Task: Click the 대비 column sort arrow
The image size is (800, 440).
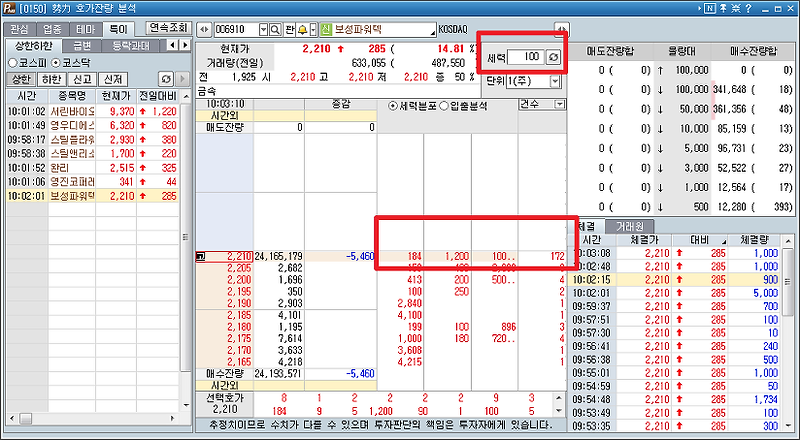Action: click(723, 241)
